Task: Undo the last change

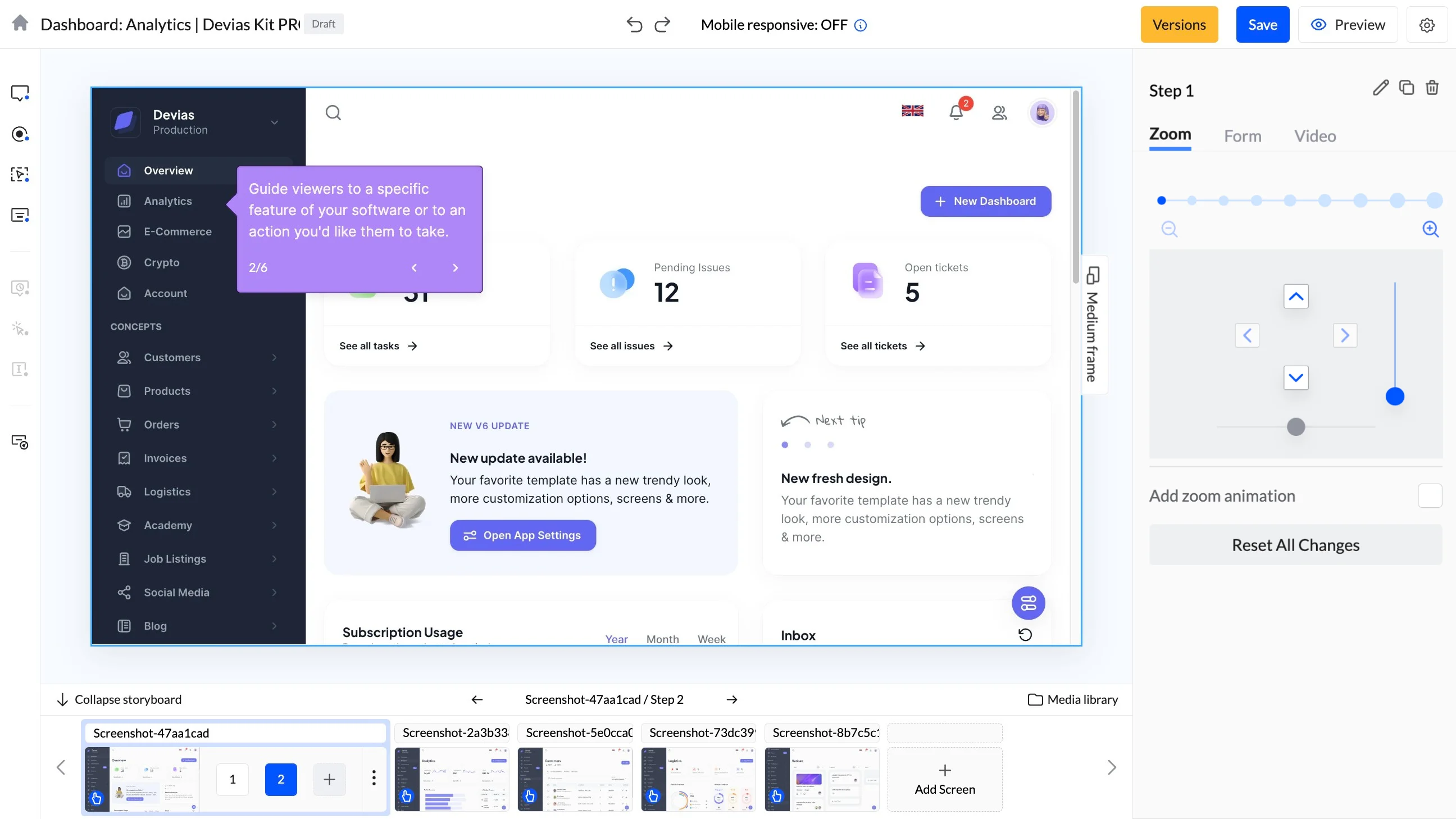Action: (x=634, y=24)
